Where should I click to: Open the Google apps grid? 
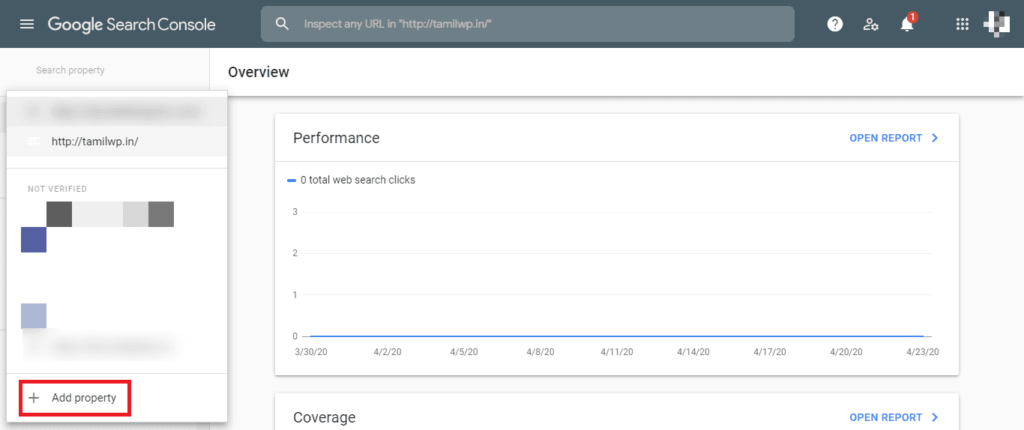[x=962, y=24]
